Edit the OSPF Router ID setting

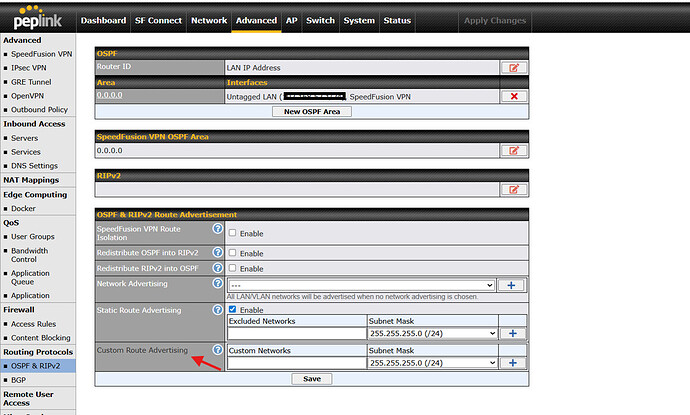tap(514, 68)
